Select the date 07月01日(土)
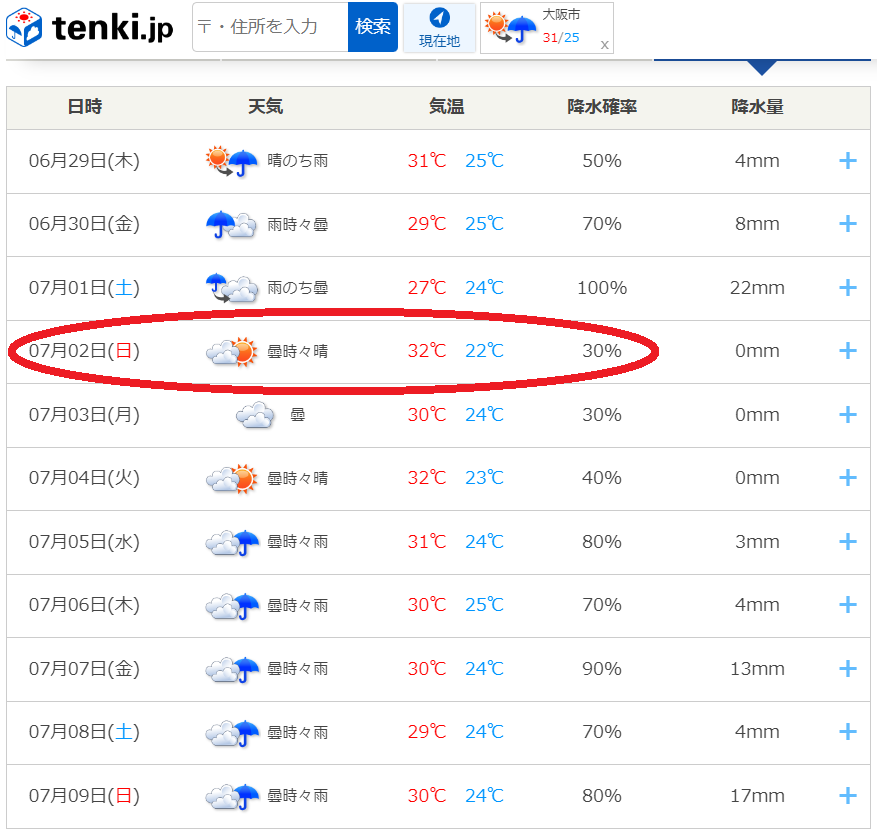 coord(84,288)
